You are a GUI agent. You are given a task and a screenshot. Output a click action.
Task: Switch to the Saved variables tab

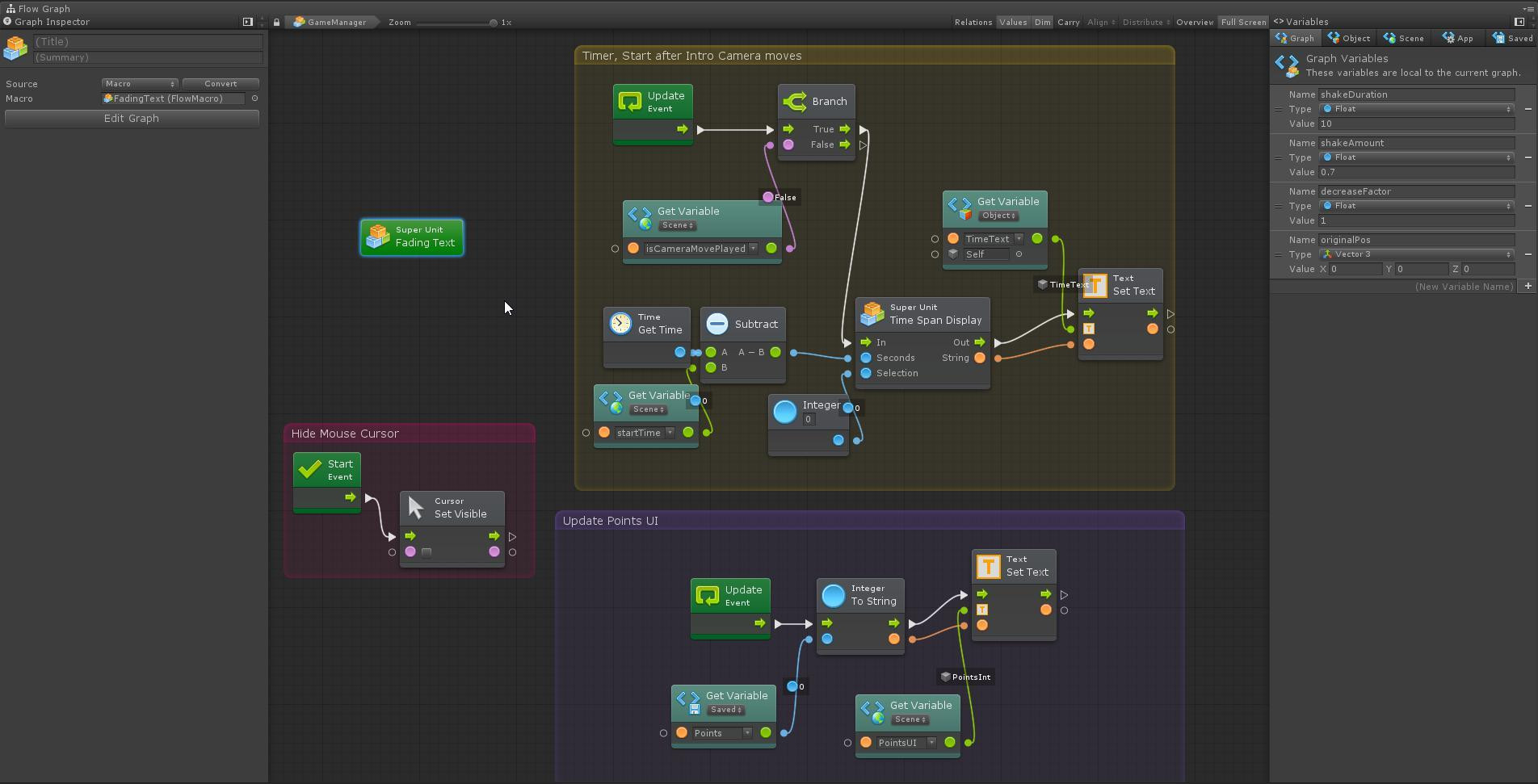(1512, 38)
